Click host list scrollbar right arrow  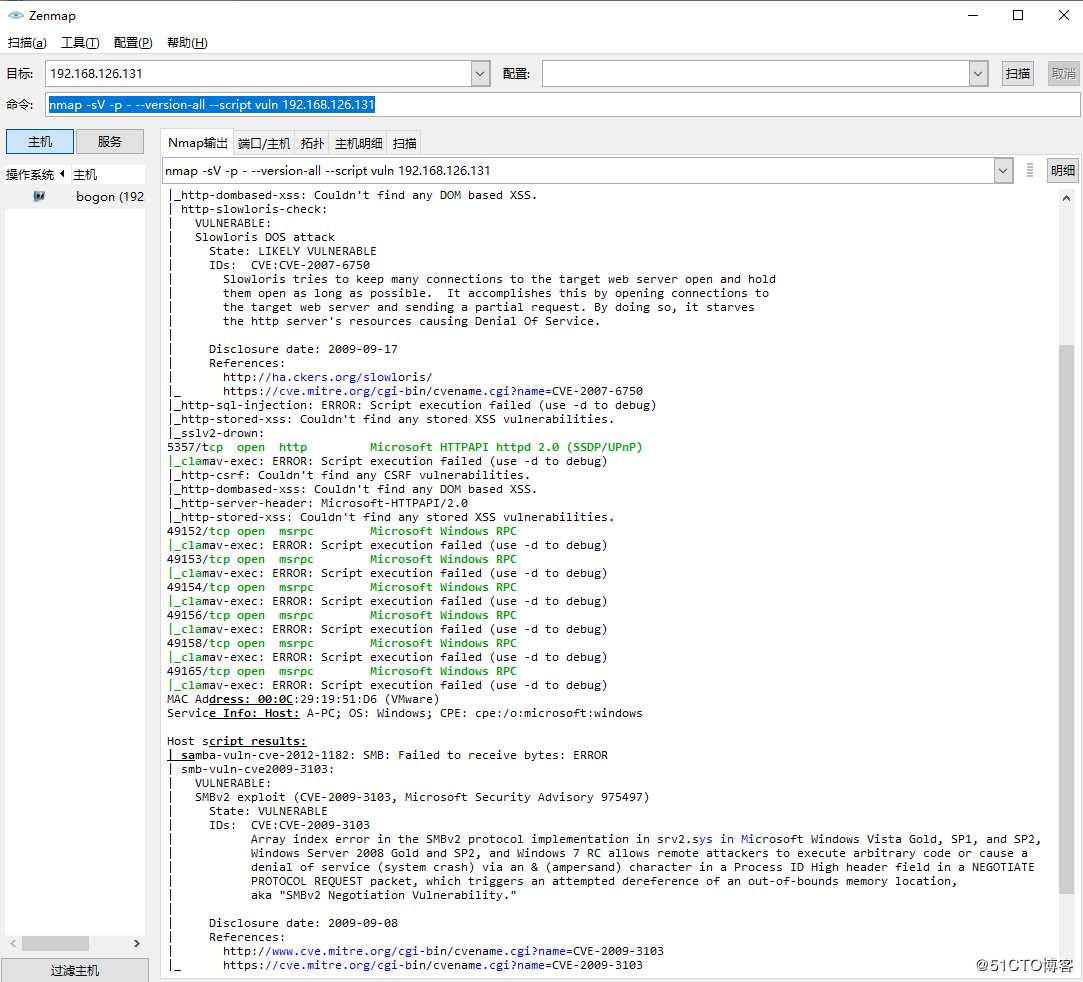(x=137, y=943)
